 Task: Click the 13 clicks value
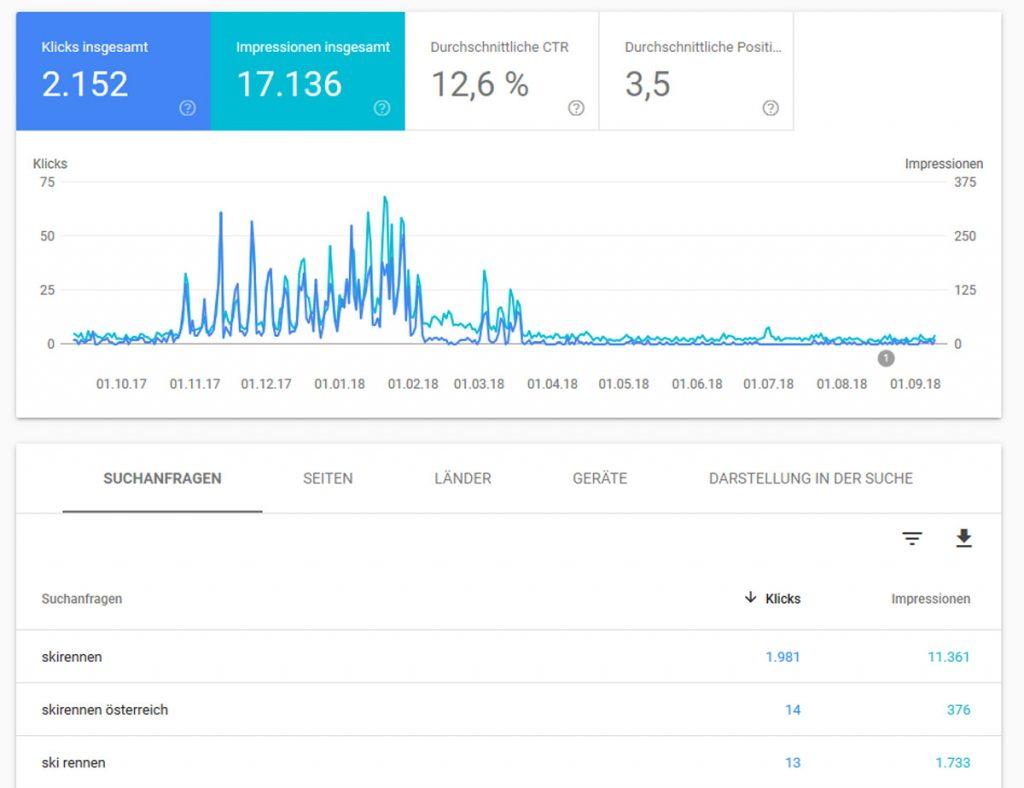(x=793, y=763)
